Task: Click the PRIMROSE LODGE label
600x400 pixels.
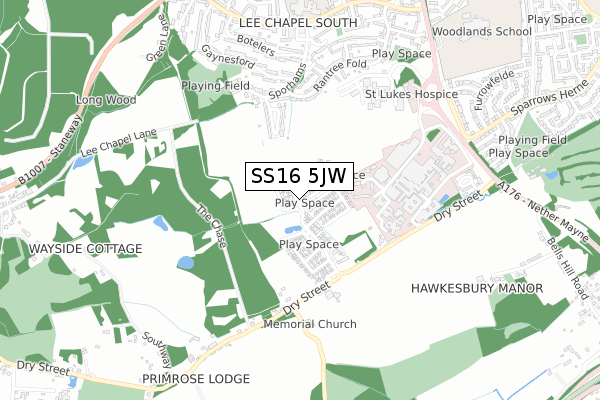Action: pyautogui.click(x=196, y=379)
